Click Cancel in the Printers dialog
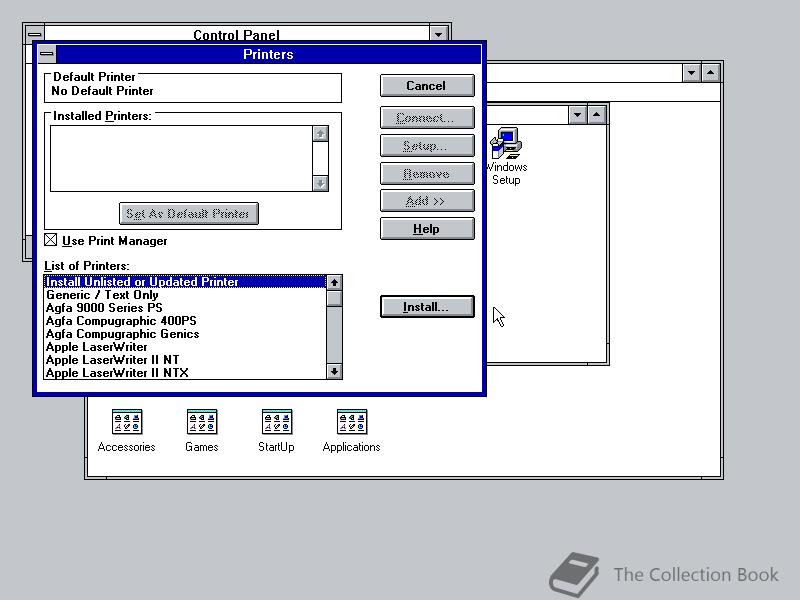This screenshot has height=600, width=800. point(427,86)
